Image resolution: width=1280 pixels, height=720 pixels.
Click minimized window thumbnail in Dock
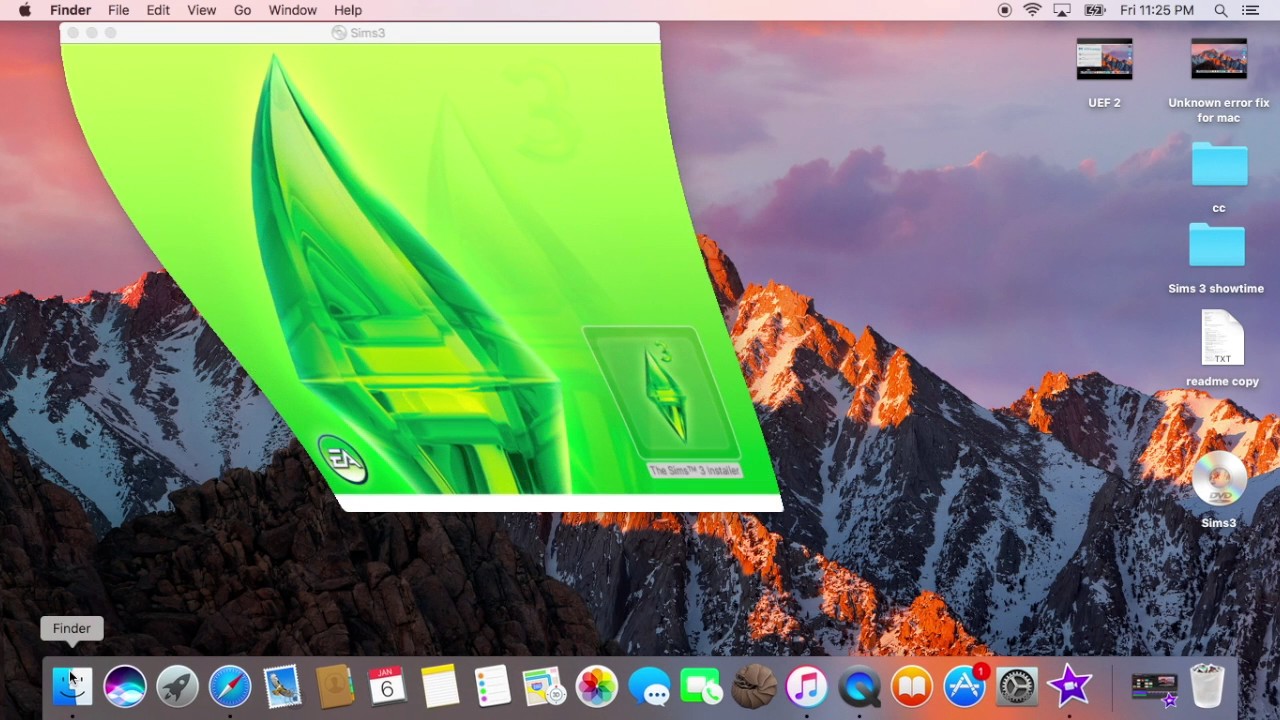click(1154, 687)
